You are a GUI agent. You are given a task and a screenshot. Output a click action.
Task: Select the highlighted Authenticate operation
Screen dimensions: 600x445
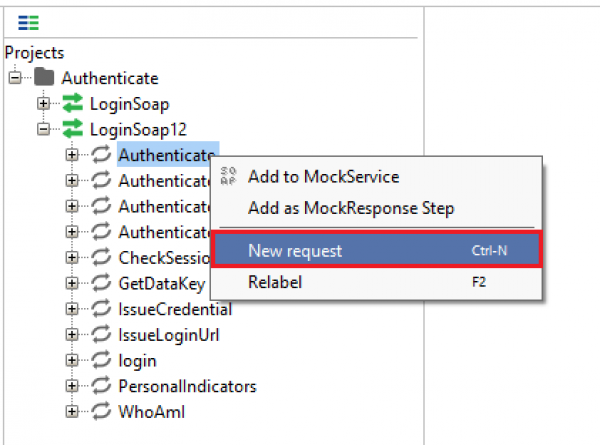tap(168, 155)
